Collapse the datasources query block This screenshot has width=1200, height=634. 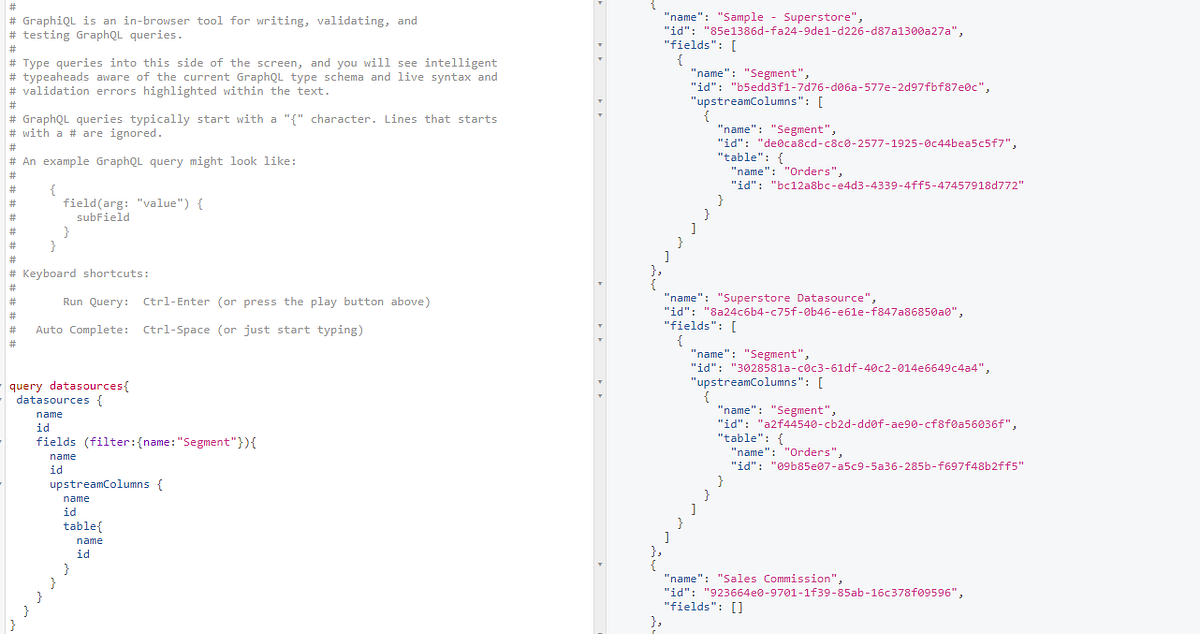coord(4,399)
